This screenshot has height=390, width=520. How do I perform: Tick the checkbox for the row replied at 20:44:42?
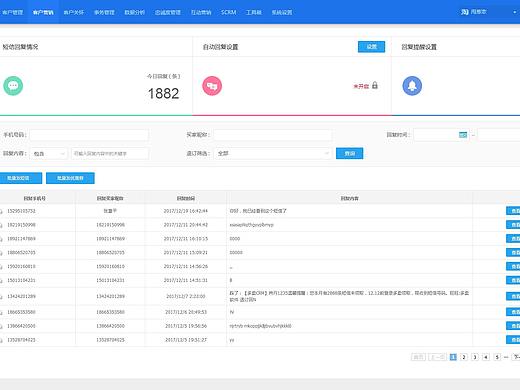1,225
